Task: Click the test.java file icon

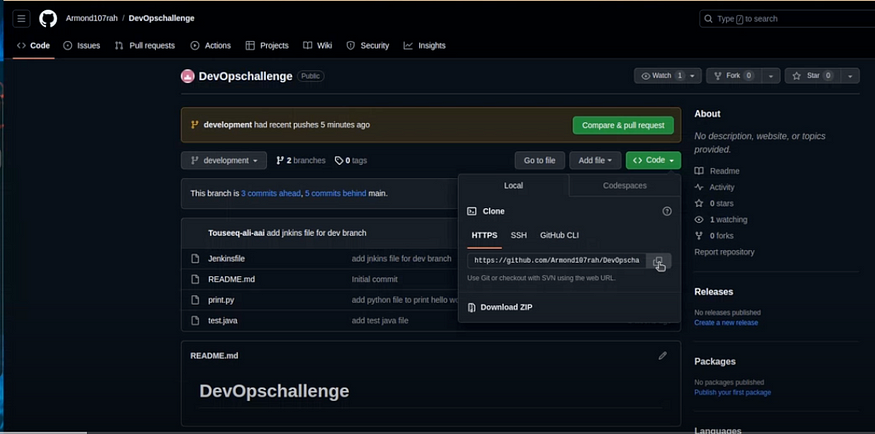Action: tap(195, 321)
